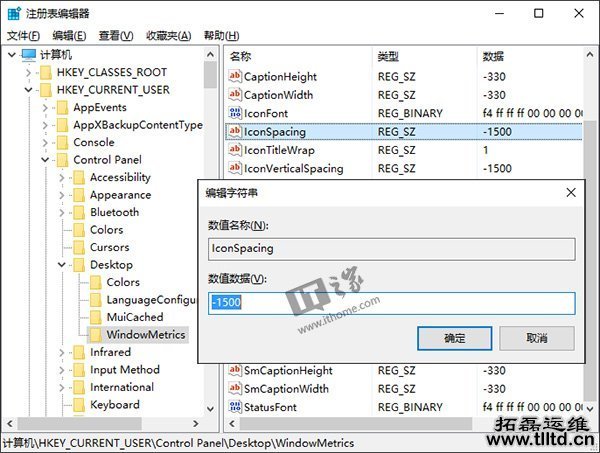Close the 编辑字符串 dialog
The image size is (600, 453).
point(571,192)
